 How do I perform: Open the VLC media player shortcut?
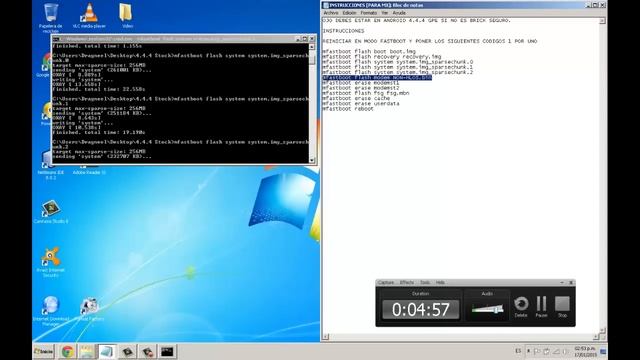point(89,16)
